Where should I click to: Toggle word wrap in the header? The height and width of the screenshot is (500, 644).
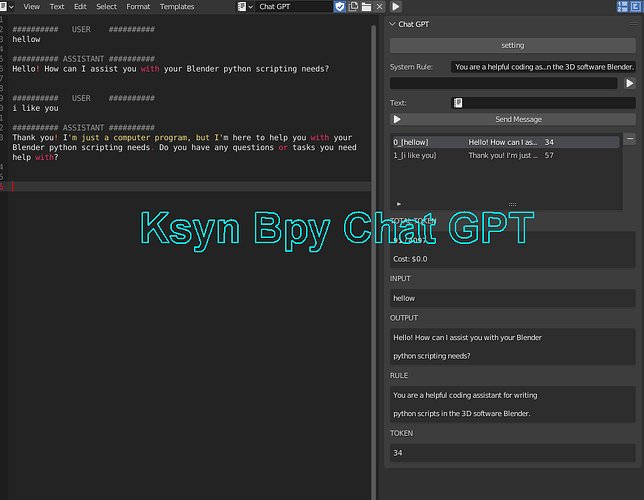635,7
